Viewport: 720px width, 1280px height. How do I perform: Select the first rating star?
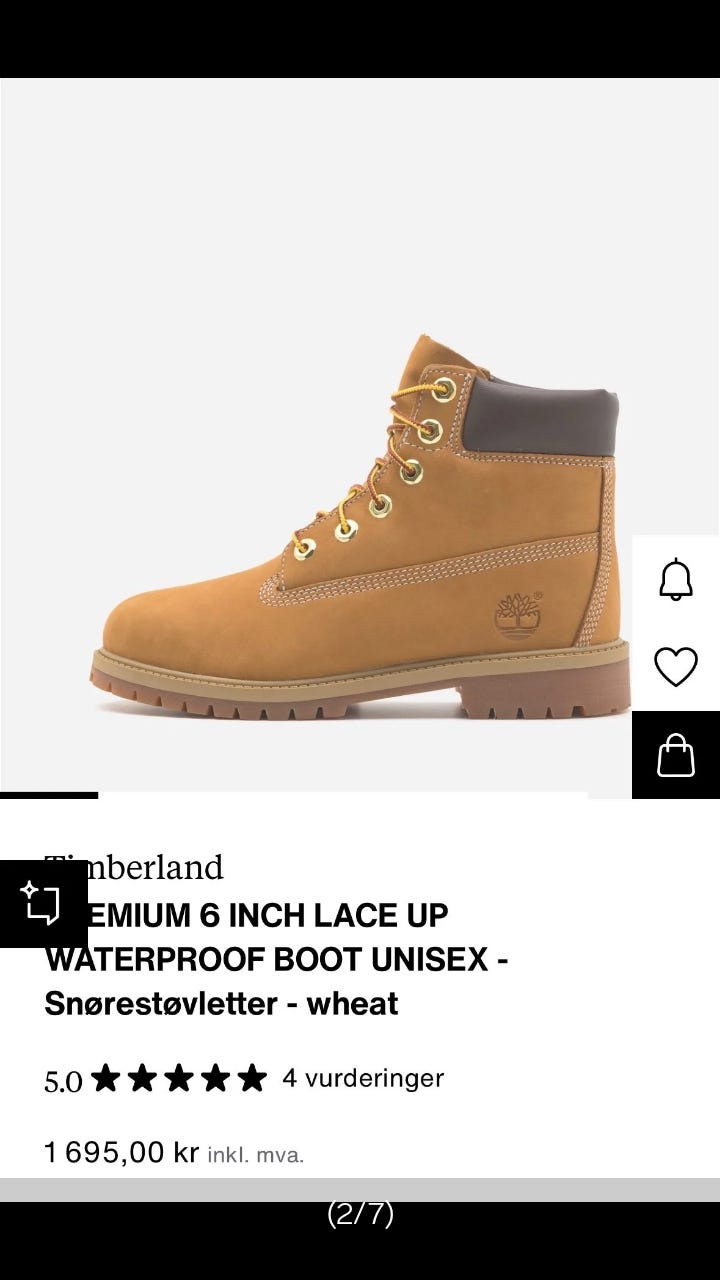point(106,1078)
